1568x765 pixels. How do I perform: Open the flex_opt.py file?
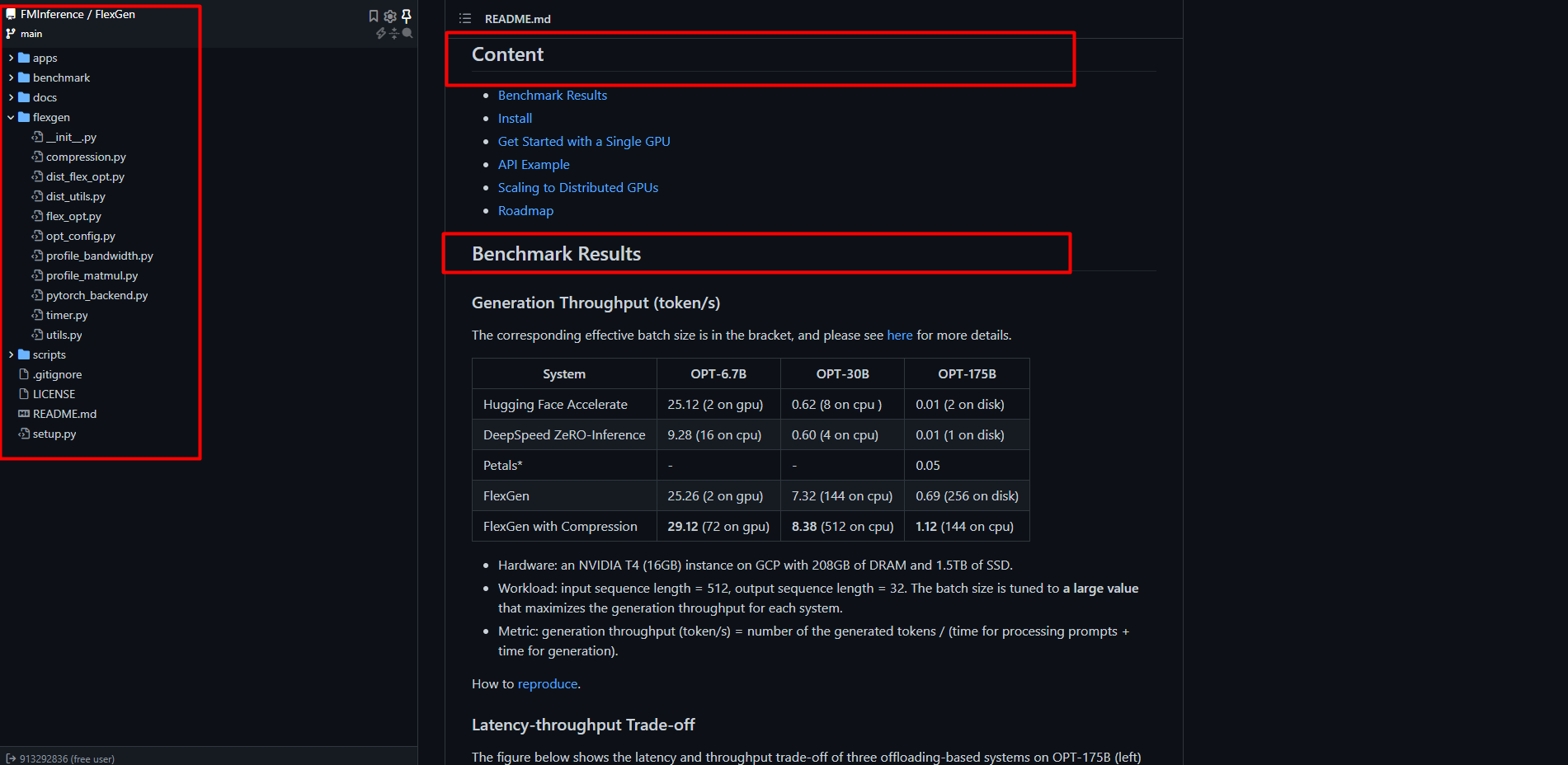(x=73, y=216)
